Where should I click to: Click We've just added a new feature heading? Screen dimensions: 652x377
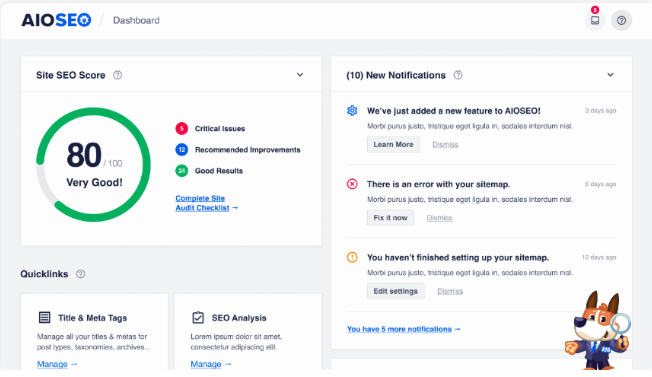[x=454, y=111]
